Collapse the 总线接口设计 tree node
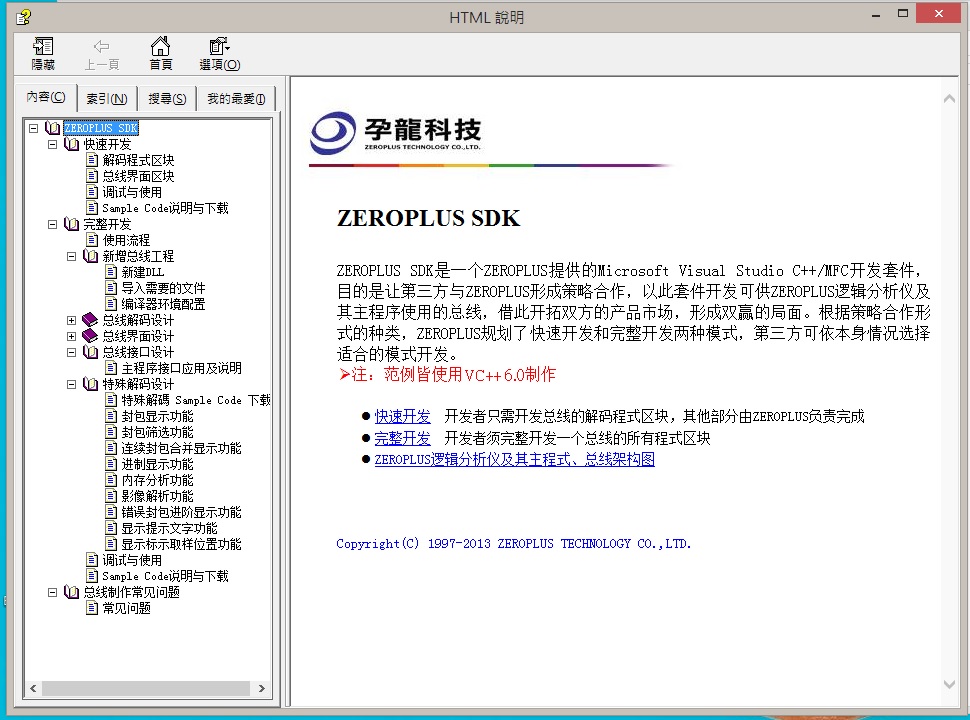Image resolution: width=970 pixels, height=720 pixels. pos(72,352)
